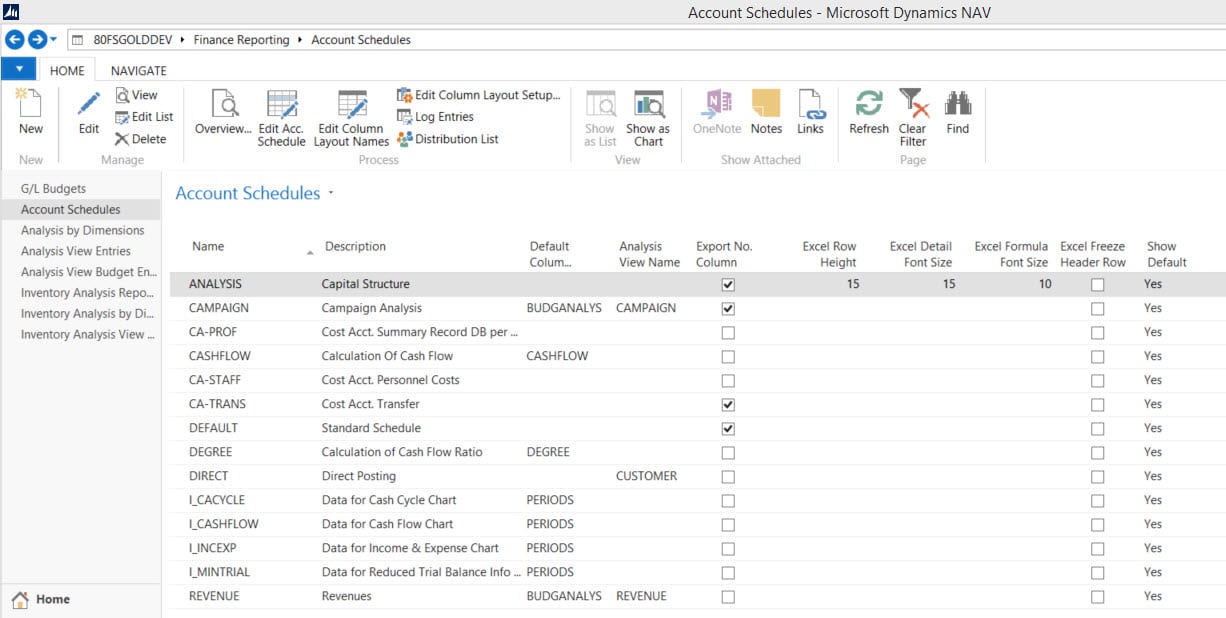
Task: Check Excel Freeze Header Row for REVENUE
Action: [x=1098, y=596]
